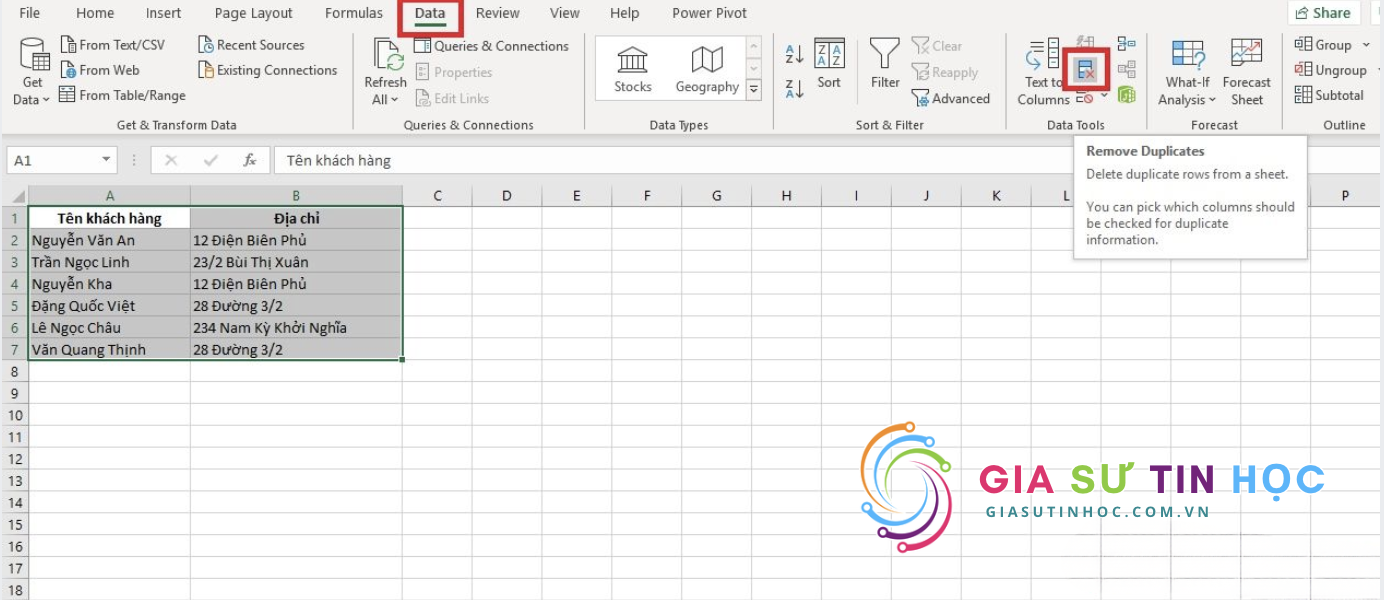Expand the Refresh All menu

tap(385, 72)
